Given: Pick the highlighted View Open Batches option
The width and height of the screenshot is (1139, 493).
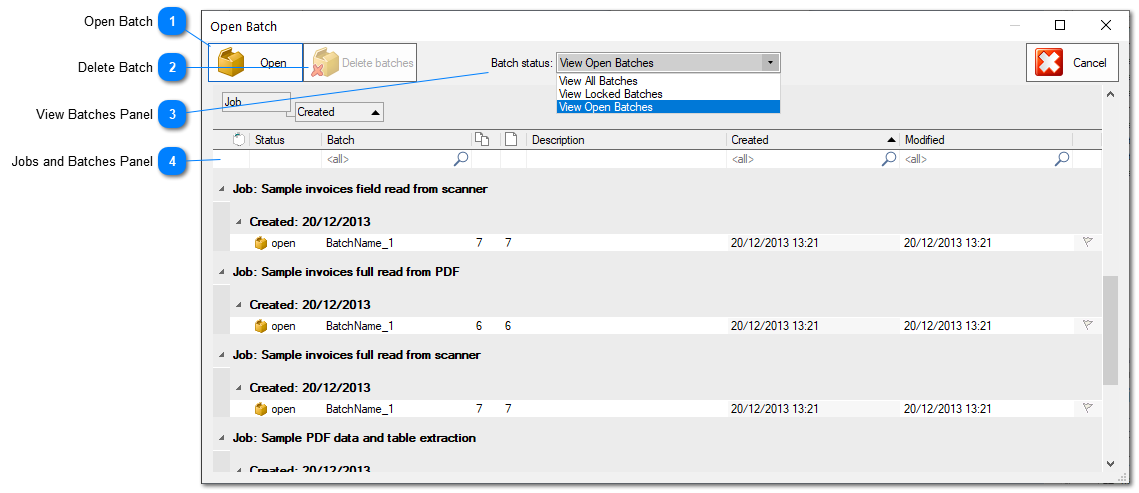Looking at the screenshot, I should tap(606, 107).
